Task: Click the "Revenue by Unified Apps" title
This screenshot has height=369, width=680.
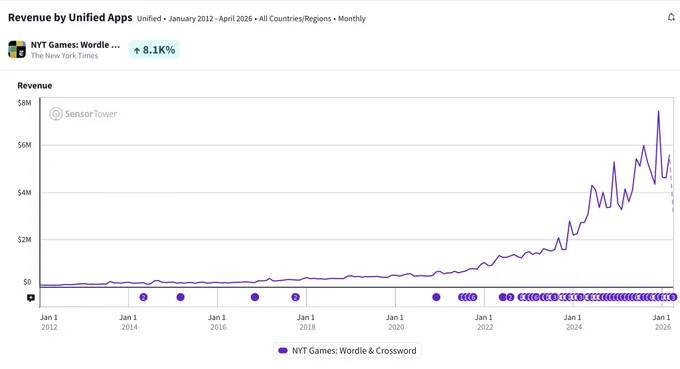Action: [x=70, y=17]
